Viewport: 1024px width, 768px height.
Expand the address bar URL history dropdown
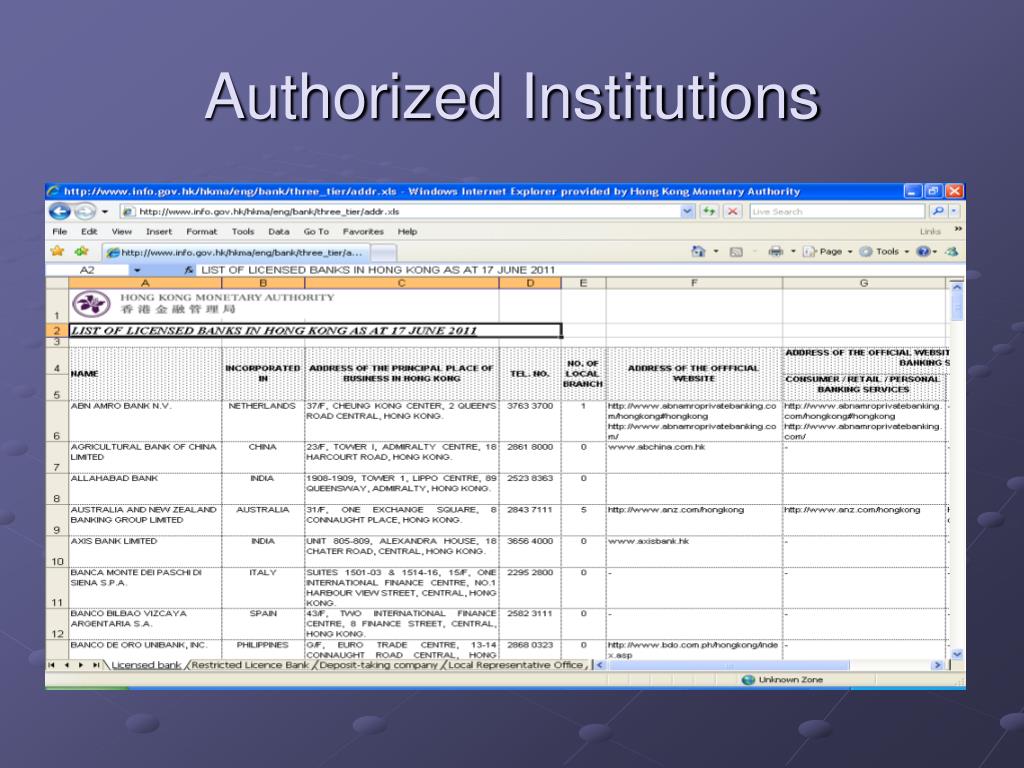coord(687,212)
